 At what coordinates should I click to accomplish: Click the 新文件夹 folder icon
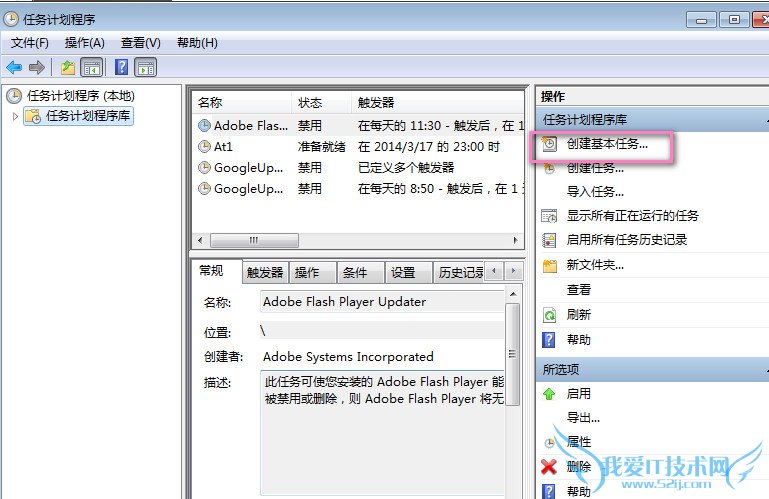pos(550,265)
